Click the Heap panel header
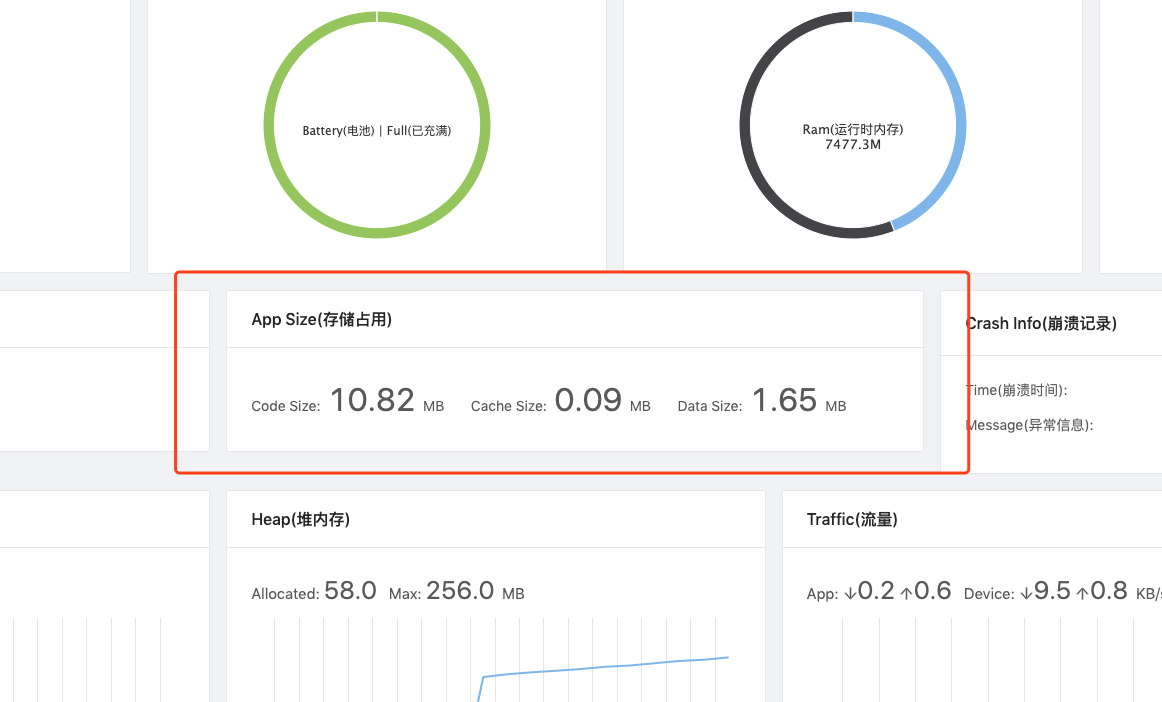Image resolution: width=1162 pixels, height=702 pixels. (300, 519)
